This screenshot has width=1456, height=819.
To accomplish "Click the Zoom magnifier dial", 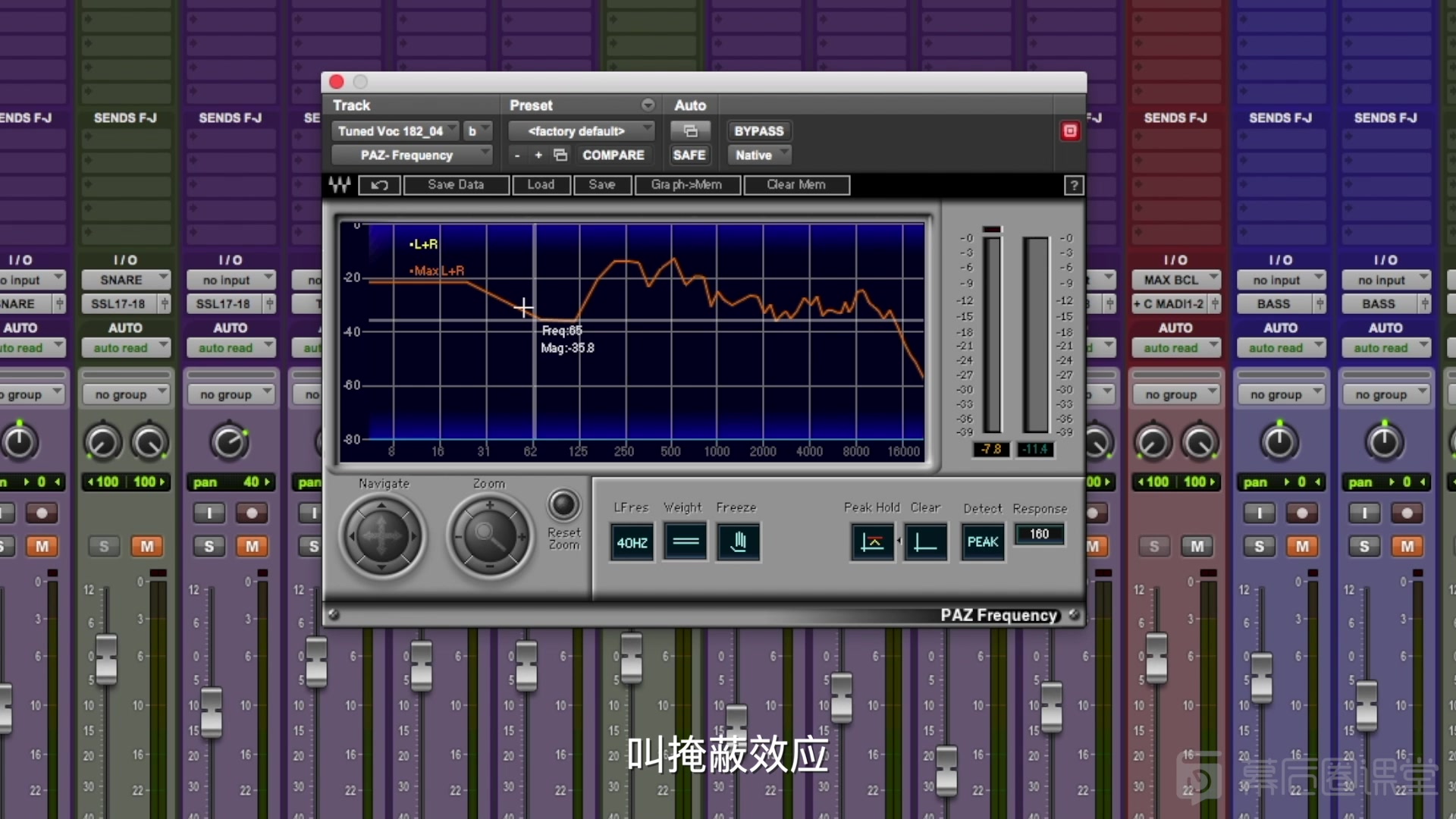I will pyautogui.click(x=490, y=536).
